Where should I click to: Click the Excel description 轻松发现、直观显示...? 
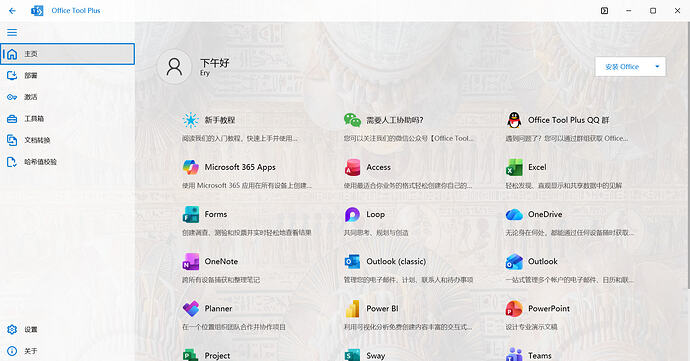click(x=564, y=186)
